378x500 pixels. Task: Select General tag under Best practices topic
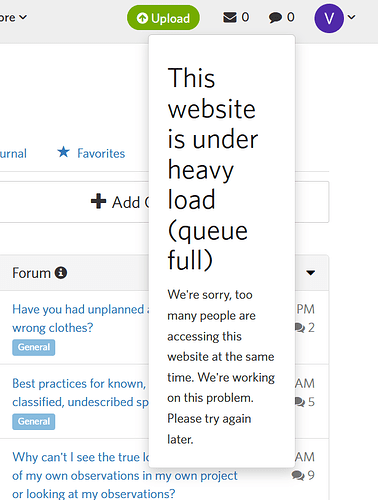pos(34,422)
